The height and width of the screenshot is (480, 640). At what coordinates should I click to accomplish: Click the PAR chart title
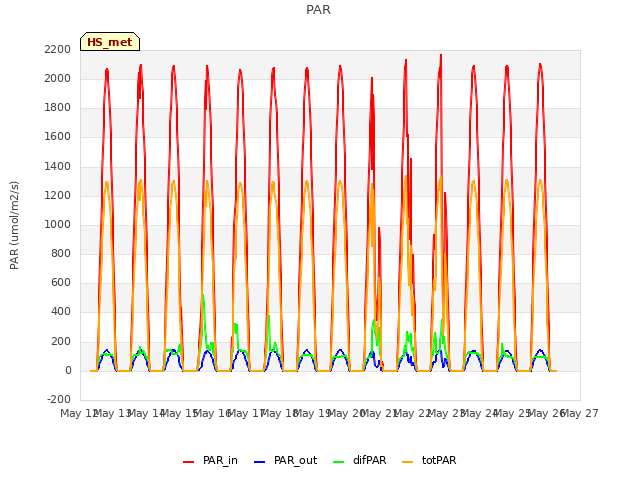tap(318, 10)
